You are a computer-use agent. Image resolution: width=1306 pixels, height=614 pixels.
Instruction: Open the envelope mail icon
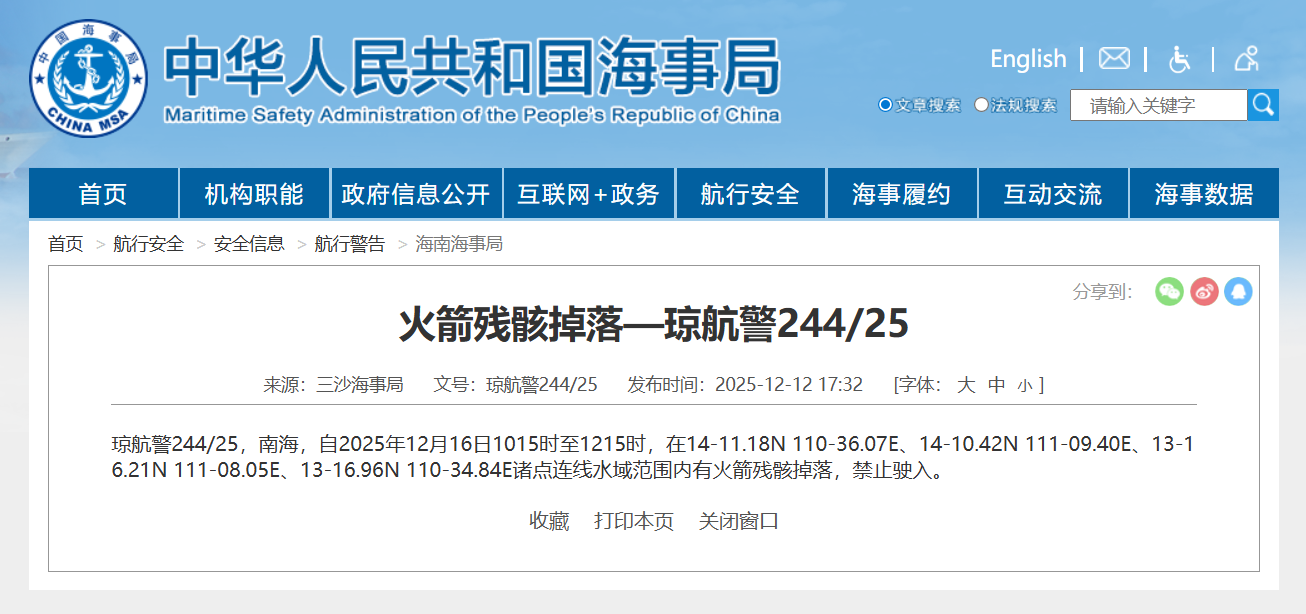coord(1114,59)
